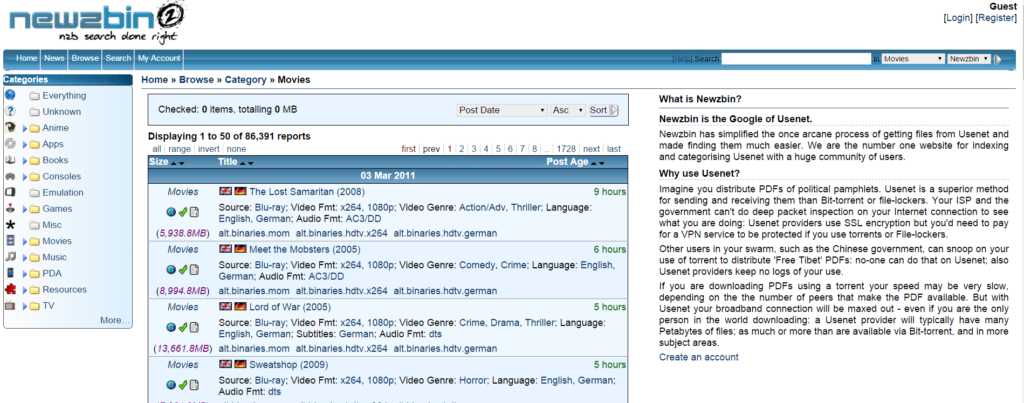Screen dimensions: 1024x403
Task: Click the globe icon for The Lost Samaritan
Action: [x=171, y=212]
